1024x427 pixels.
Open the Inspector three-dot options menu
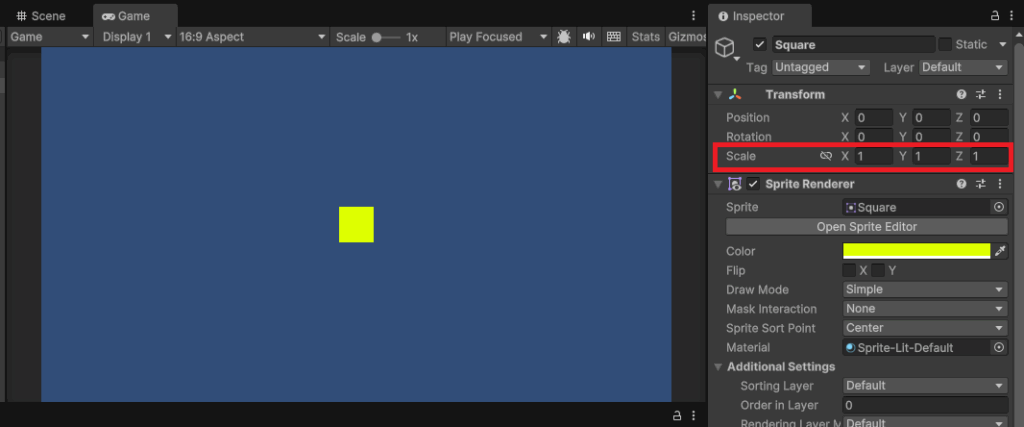(1012, 16)
